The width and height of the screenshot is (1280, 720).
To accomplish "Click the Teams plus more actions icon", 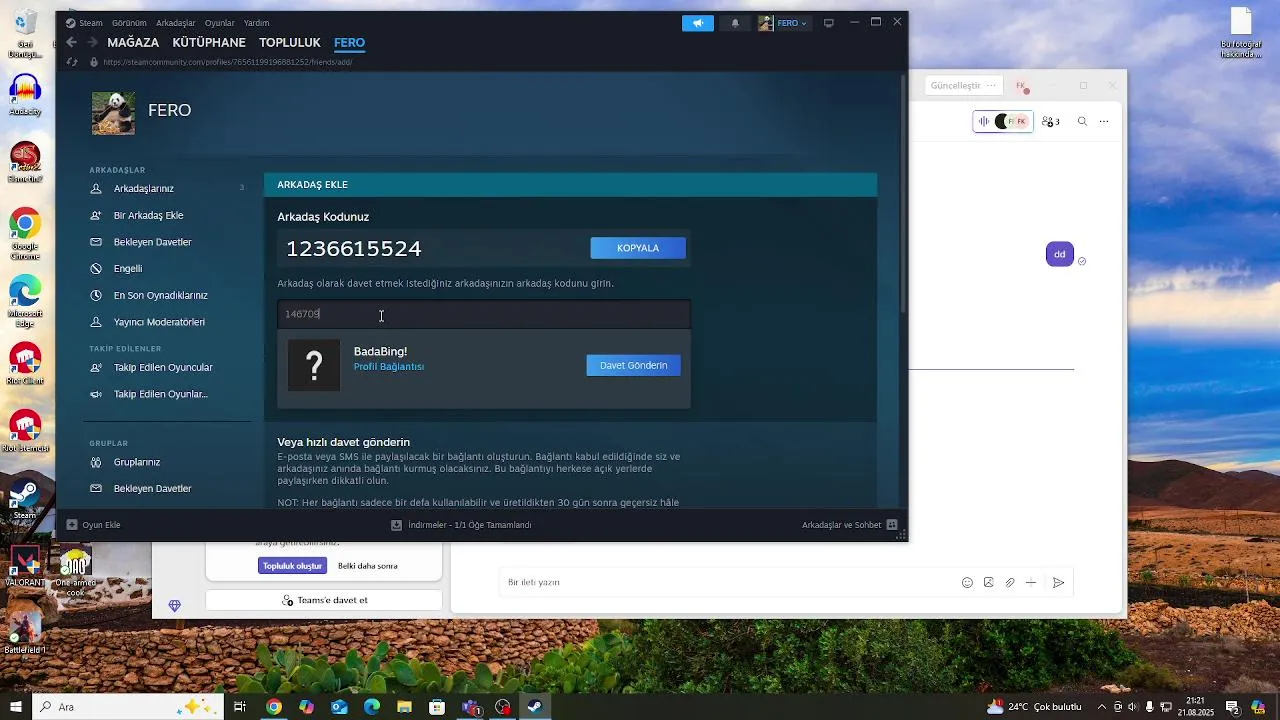I will pyautogui.click(x=1031, y=582).
